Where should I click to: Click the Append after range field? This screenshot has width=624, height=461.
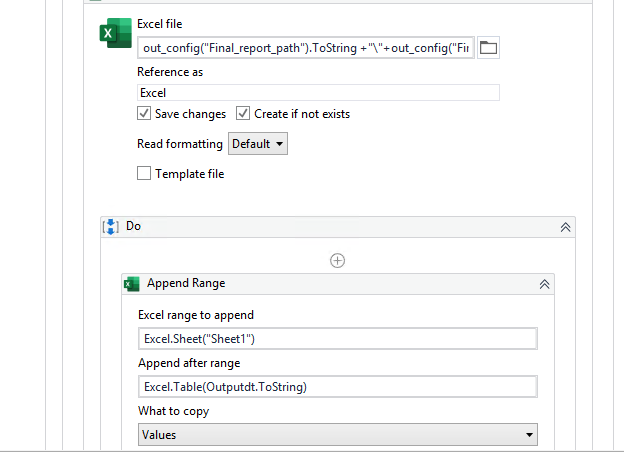[x=337, y=386]
